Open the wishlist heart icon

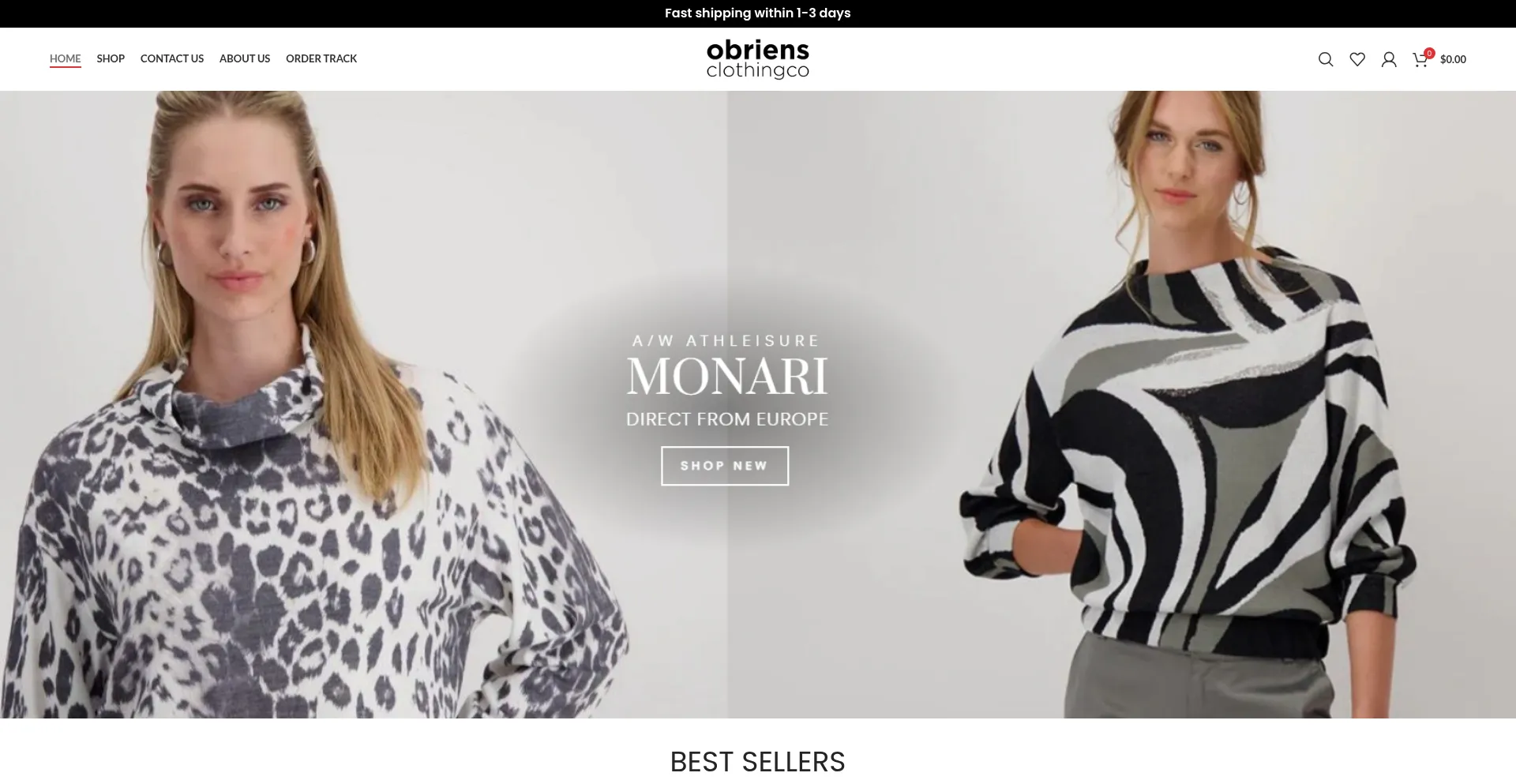coord(1357,59)
